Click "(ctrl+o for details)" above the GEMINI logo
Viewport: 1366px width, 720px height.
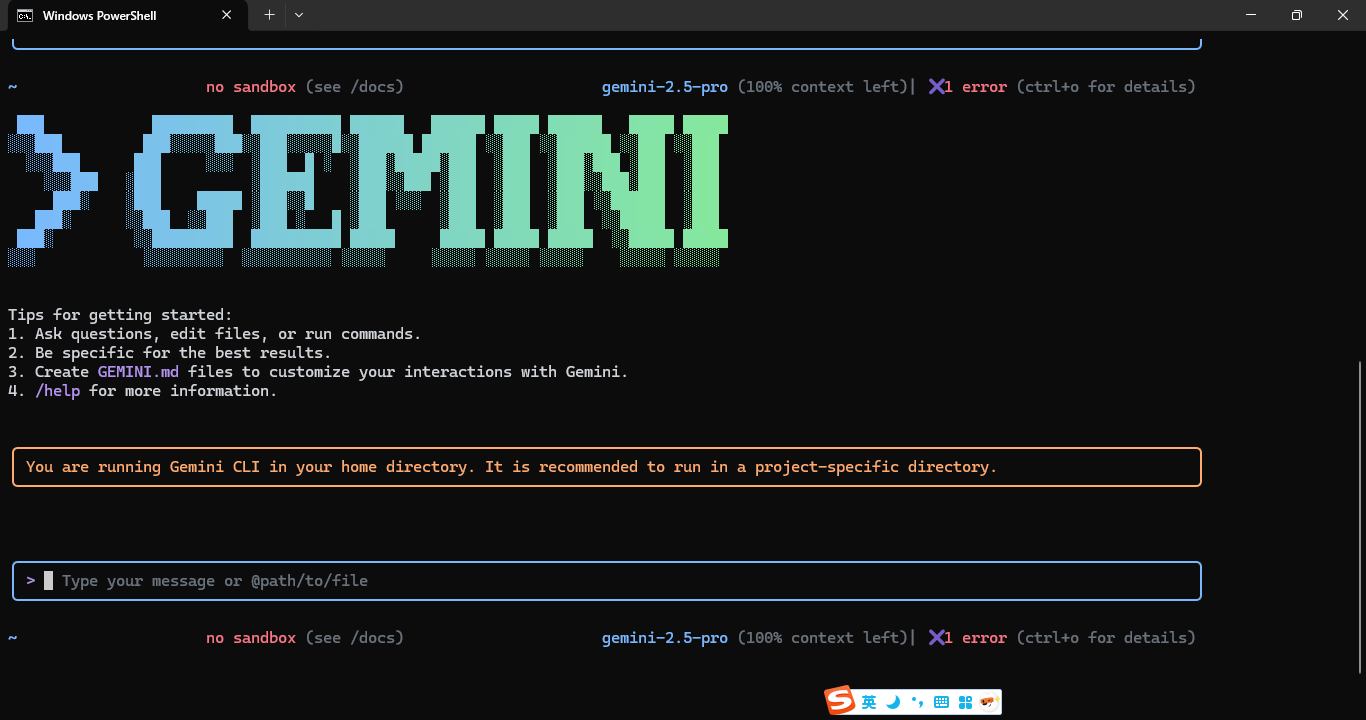1105,87
